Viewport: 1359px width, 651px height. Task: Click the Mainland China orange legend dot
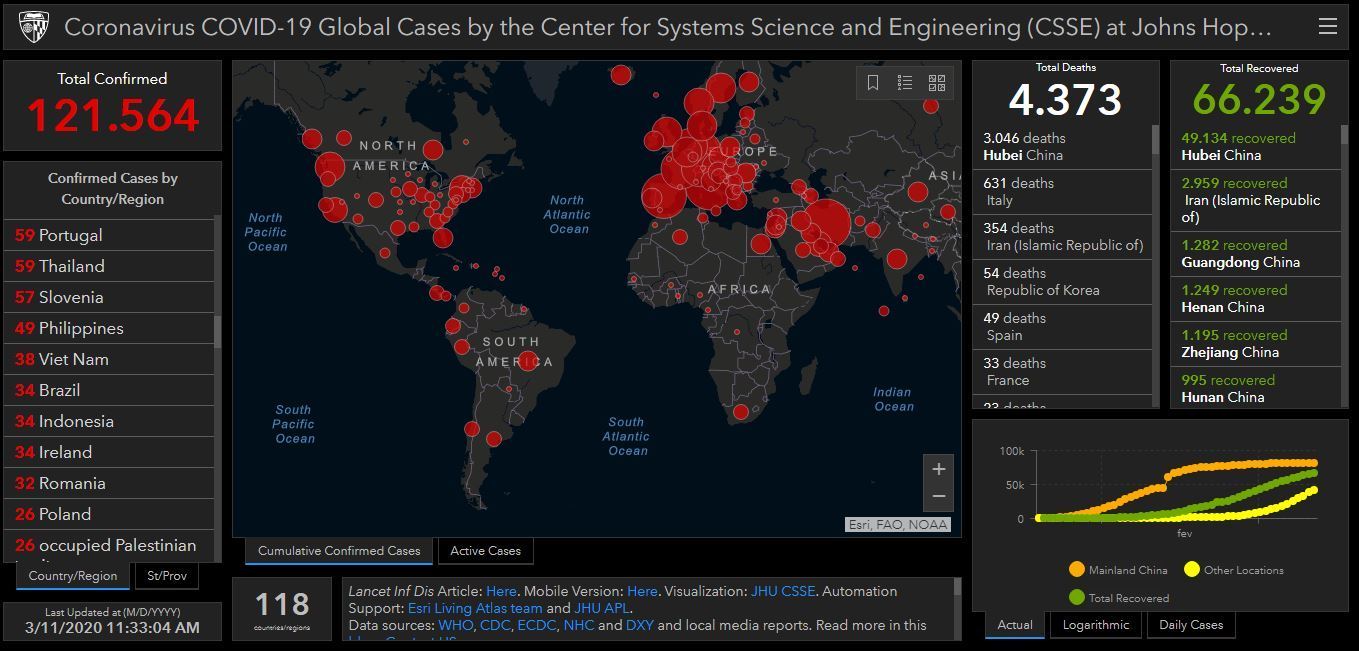(x=1076, y=570)
